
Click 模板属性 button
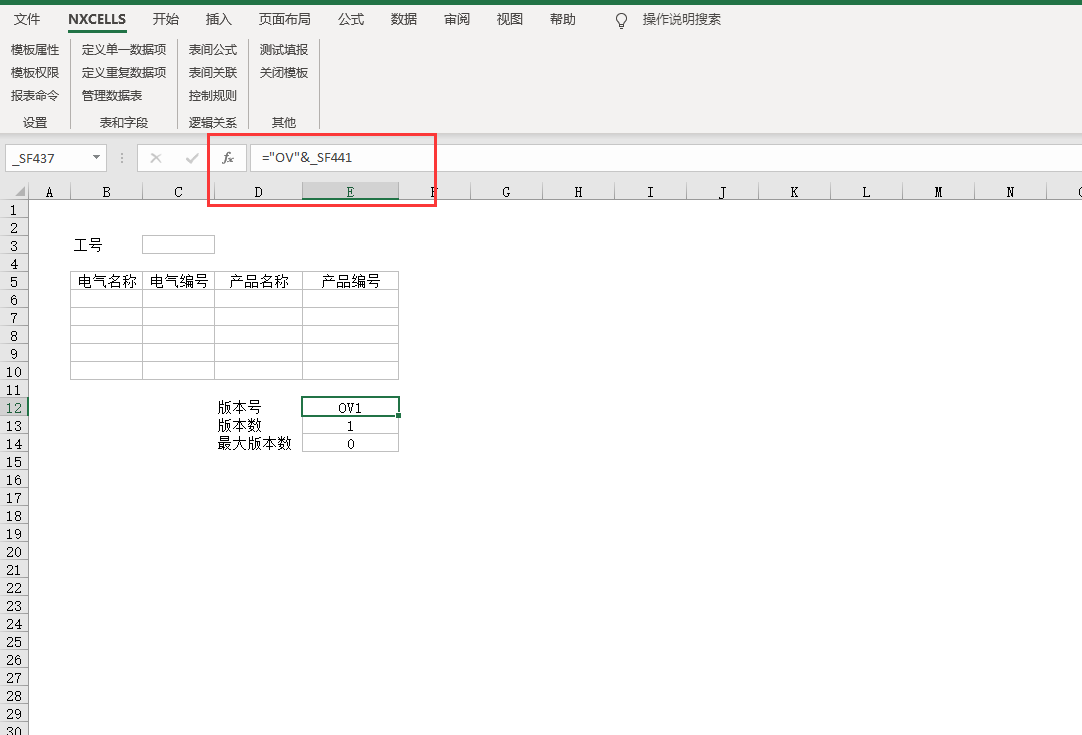pos(35,50)
